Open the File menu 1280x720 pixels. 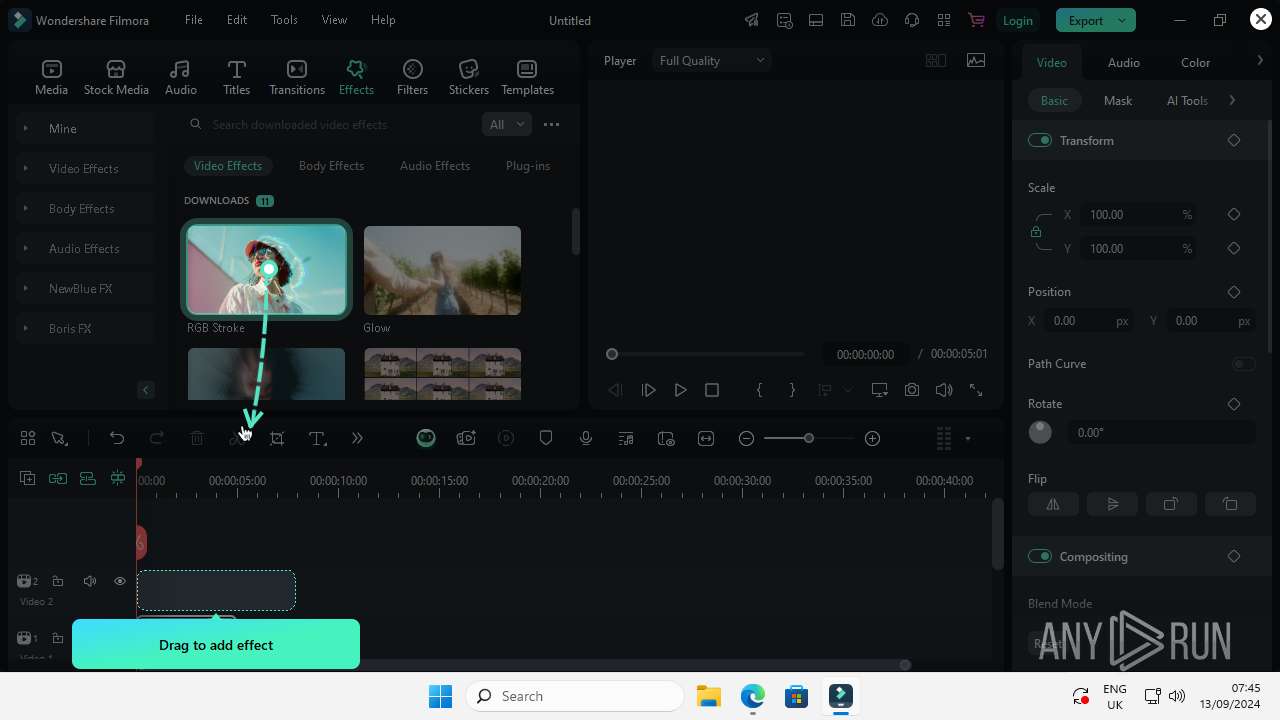tap(194, 20)
